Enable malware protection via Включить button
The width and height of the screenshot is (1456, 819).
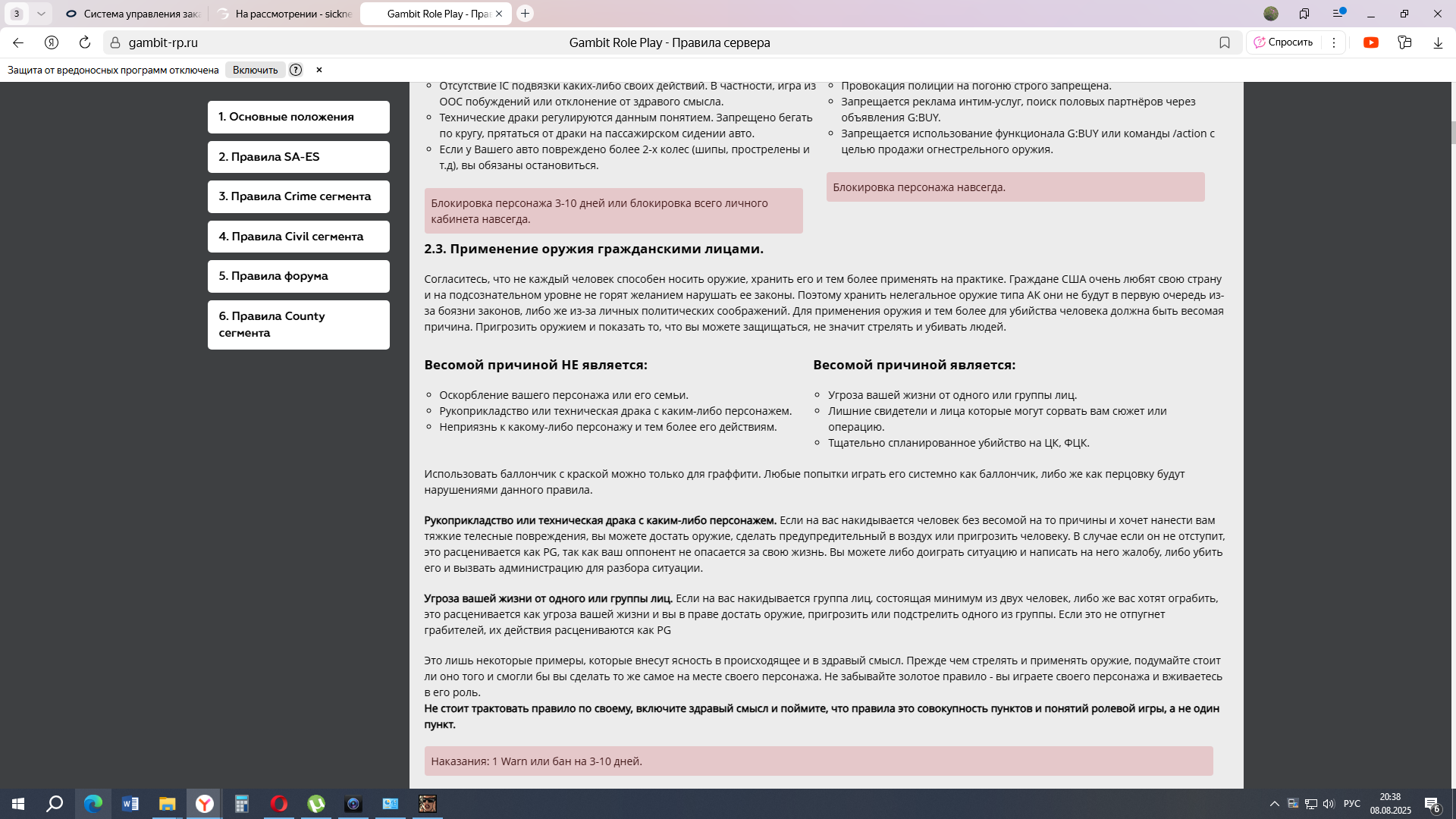255,70
